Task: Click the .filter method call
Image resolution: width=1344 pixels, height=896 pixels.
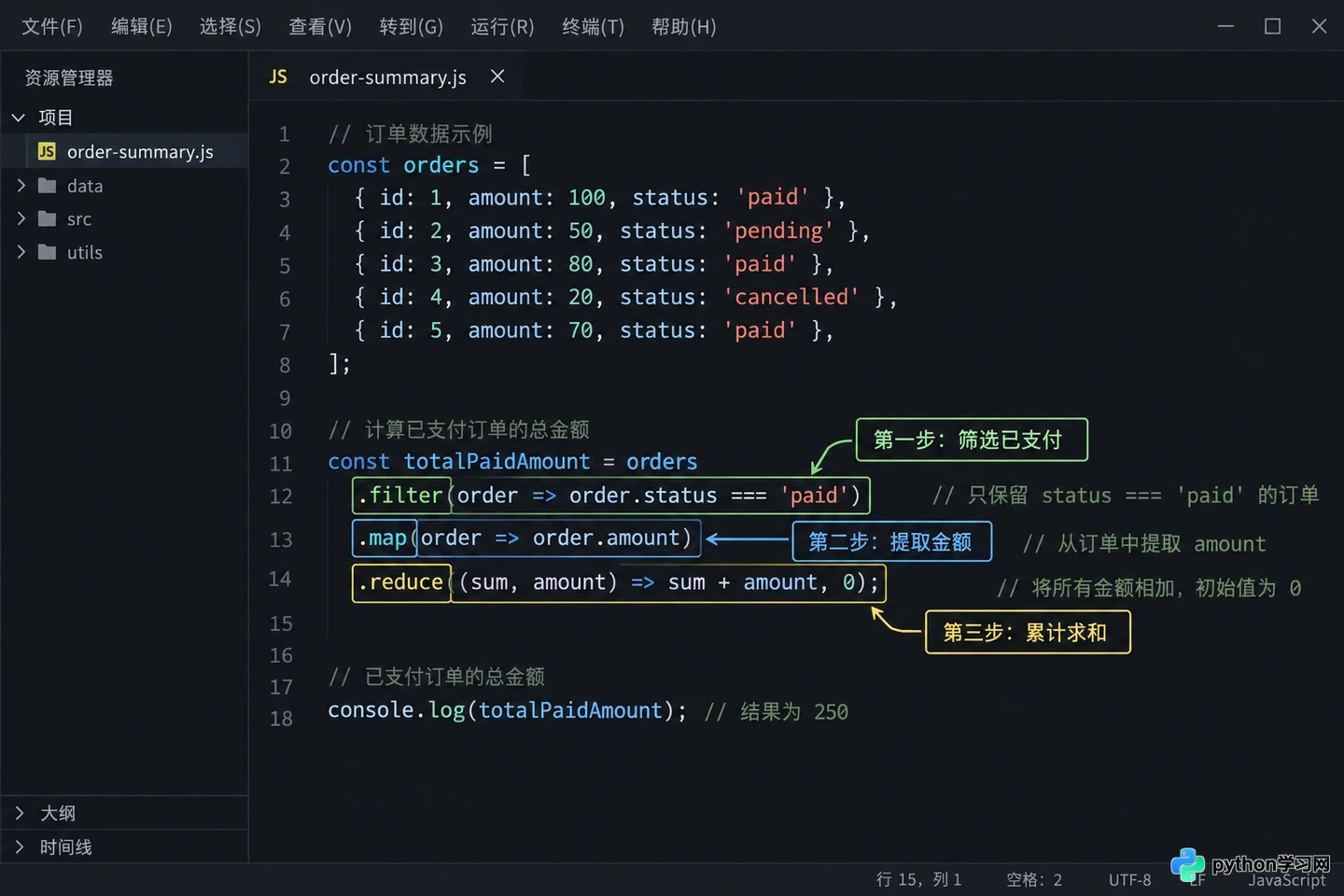Action: (x=400, y=495)
